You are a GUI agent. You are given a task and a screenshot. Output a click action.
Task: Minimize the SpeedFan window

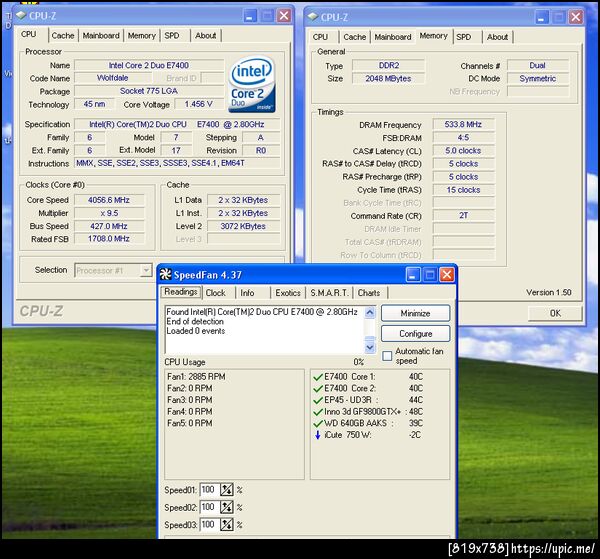[x=413, y=274]
